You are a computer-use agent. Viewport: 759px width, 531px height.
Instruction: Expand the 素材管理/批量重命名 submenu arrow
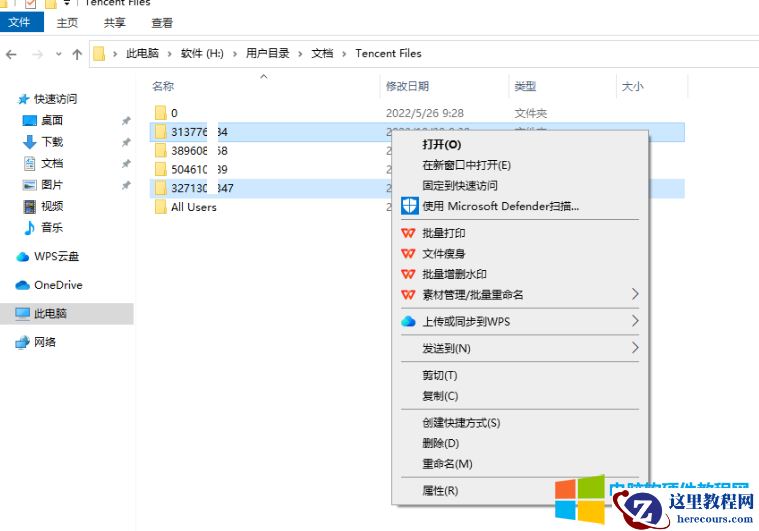coord(635,294)
